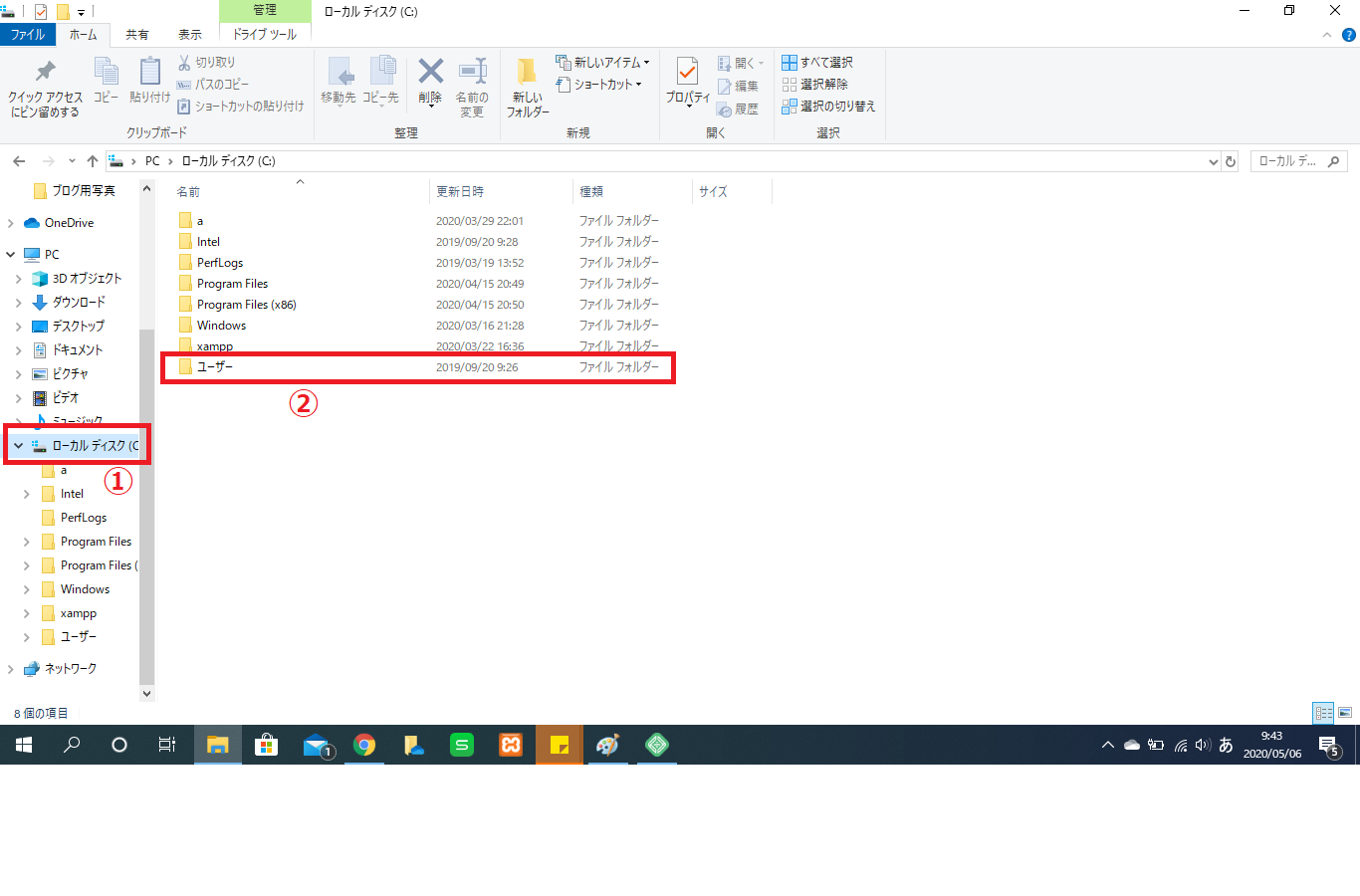Click ショートカットの貼り付け (Paste shortcut)
This screenshot has height=896, width=1360.
pyautogui.click(x=241, y=107)
